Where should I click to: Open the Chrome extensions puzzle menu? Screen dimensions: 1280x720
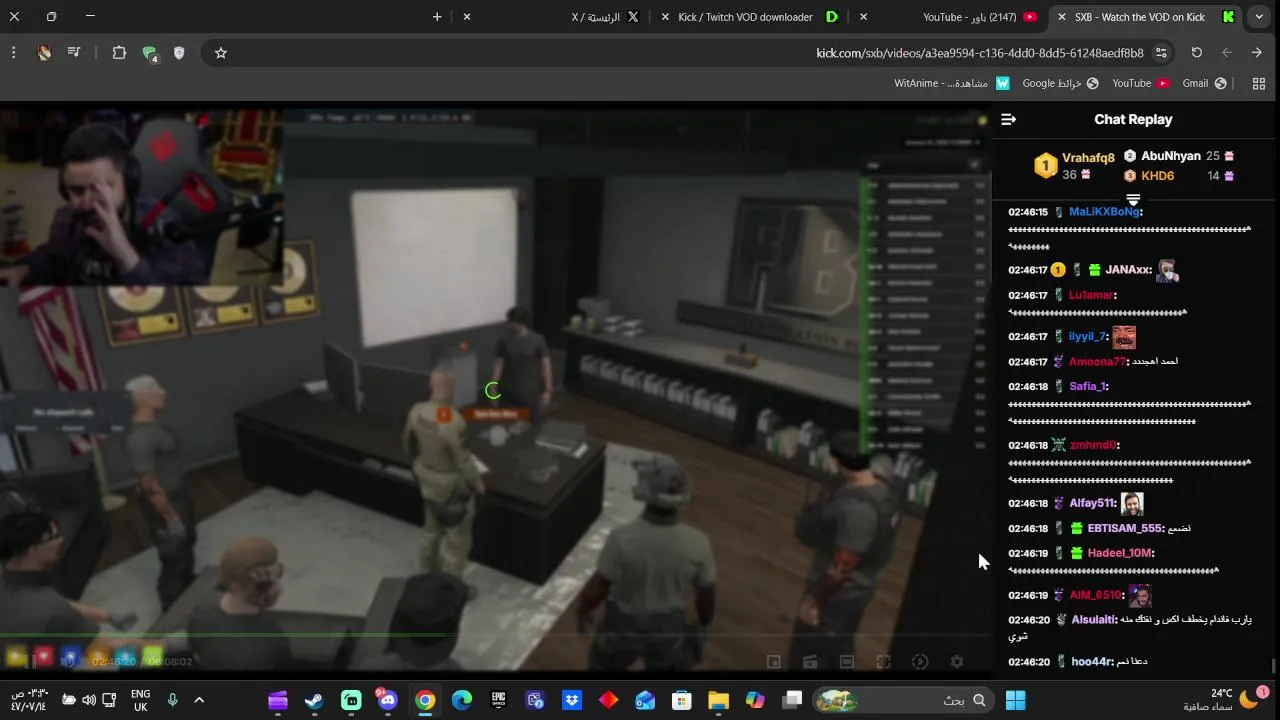click(119, 53)
